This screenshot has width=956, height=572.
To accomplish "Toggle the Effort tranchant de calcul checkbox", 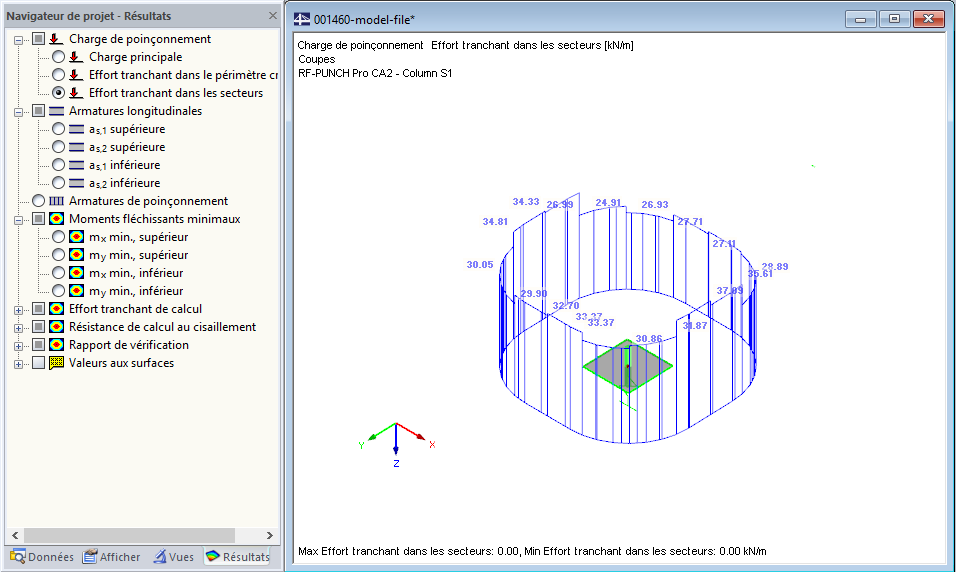I will coord(38,309).
